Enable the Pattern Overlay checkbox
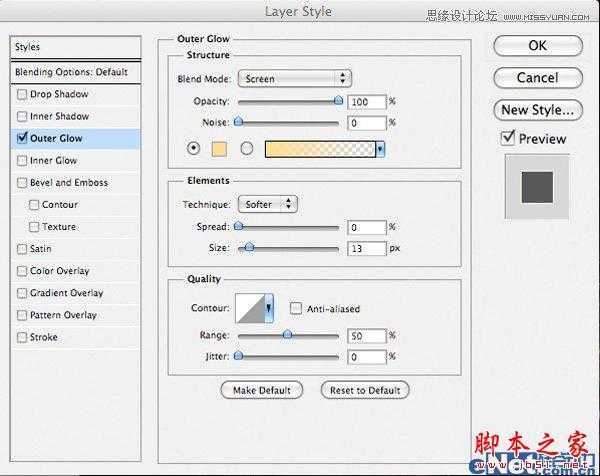Image resolution: width=600 pixels, height=476 pixels. [x=22, y=315]
